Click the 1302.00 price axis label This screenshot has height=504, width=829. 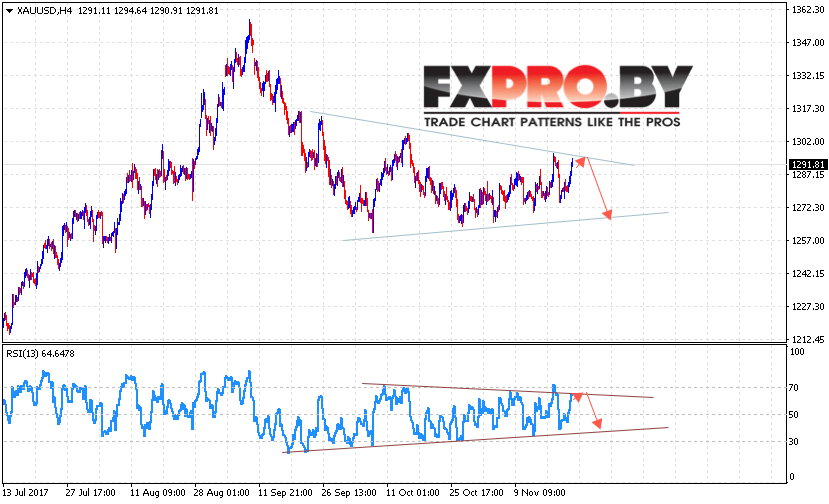pos(807,142)
